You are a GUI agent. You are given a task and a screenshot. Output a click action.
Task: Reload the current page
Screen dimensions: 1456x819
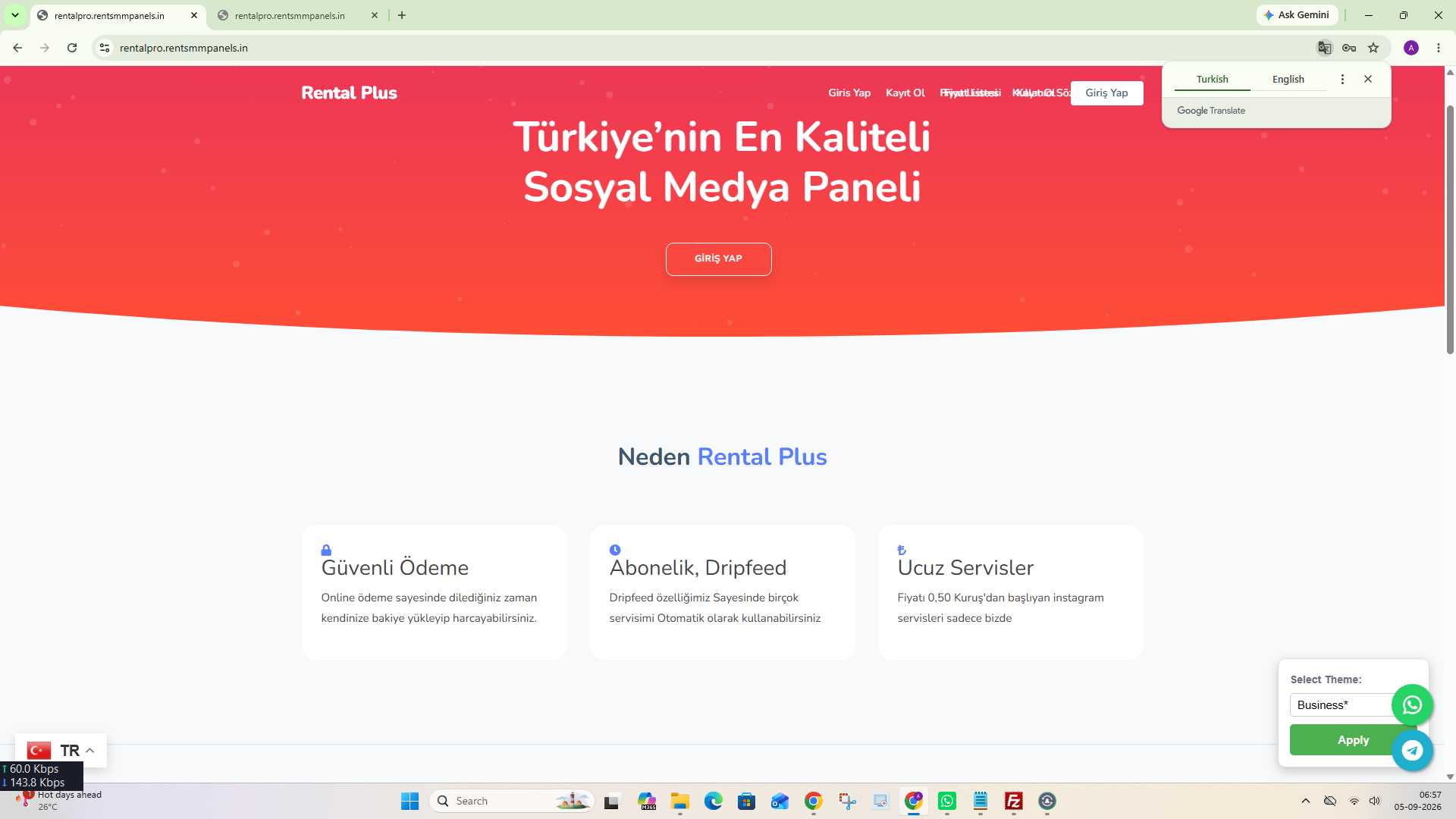(x=72, y=48)
